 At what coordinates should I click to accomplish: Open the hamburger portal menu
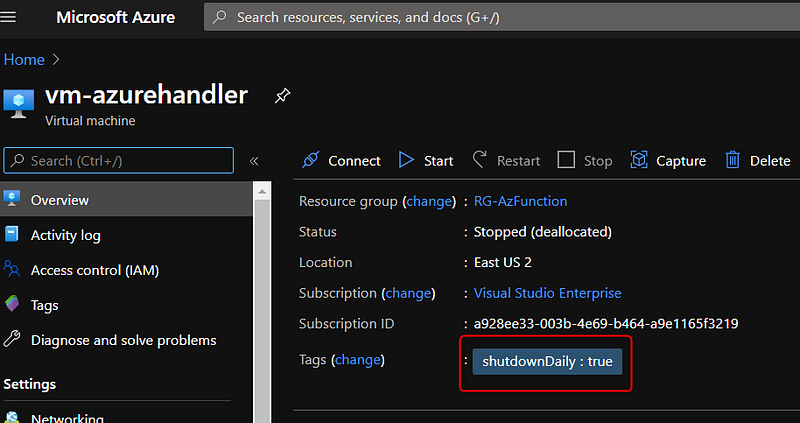(x=8, y=17)
